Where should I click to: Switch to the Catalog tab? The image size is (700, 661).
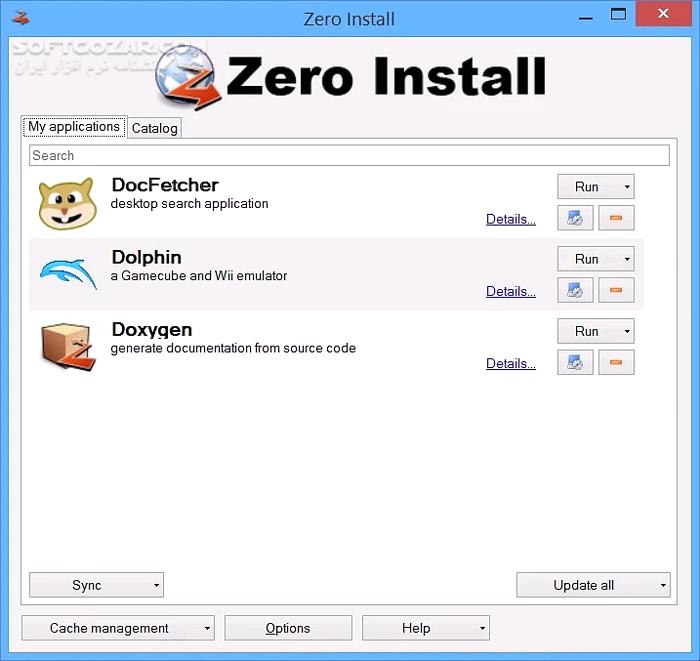click(x=154, y=129)
